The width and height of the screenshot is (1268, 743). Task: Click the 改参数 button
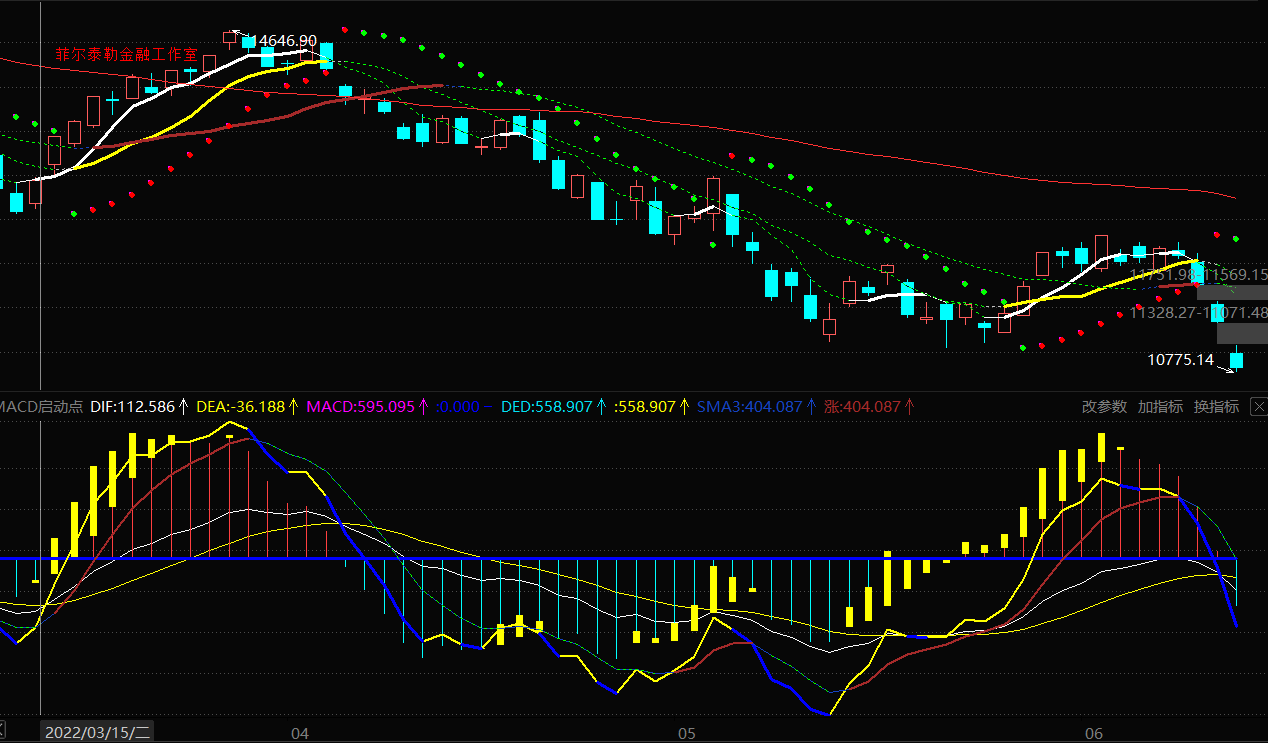pos(1104,407)
